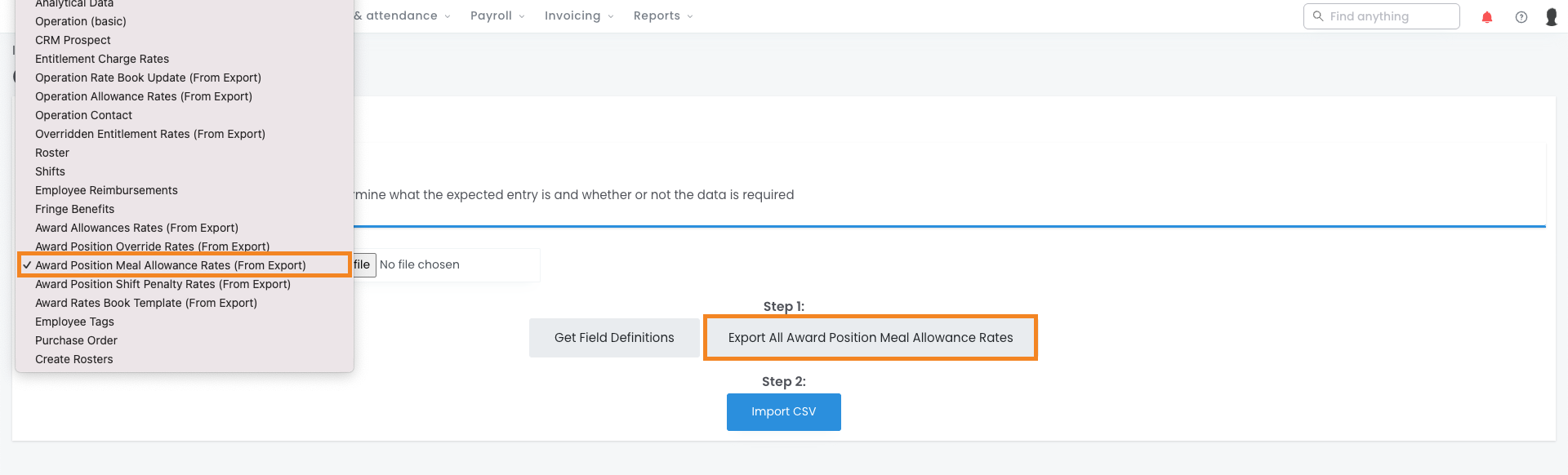Choose the Roster option in list
Image resolution: width=1568 pixels, height=475 pixels.
pos(52,153)
